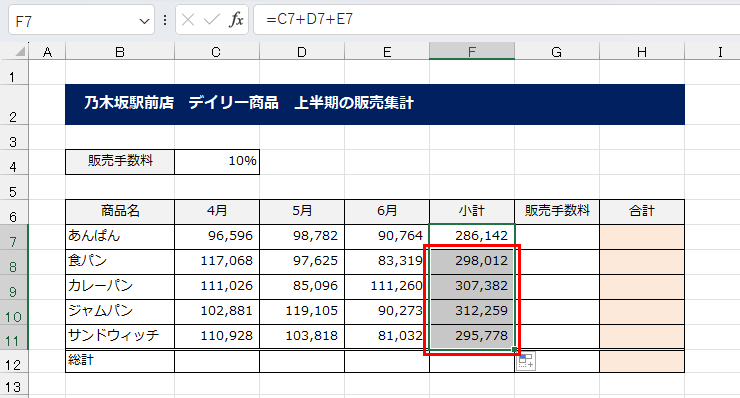The width and height of the screenshot is (740, 398).
Task: Click the cell with value 111,260
Action: 387,287
